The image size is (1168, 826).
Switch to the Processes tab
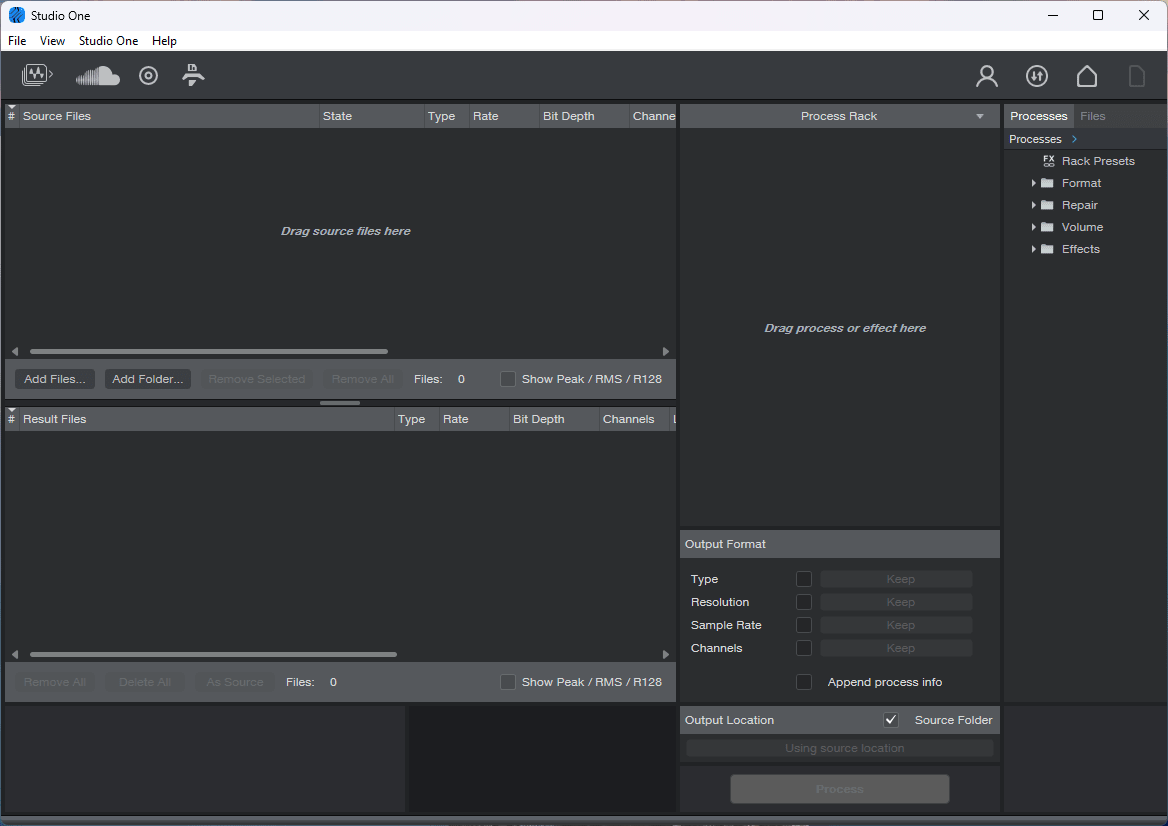click(x=1038, y=116)
